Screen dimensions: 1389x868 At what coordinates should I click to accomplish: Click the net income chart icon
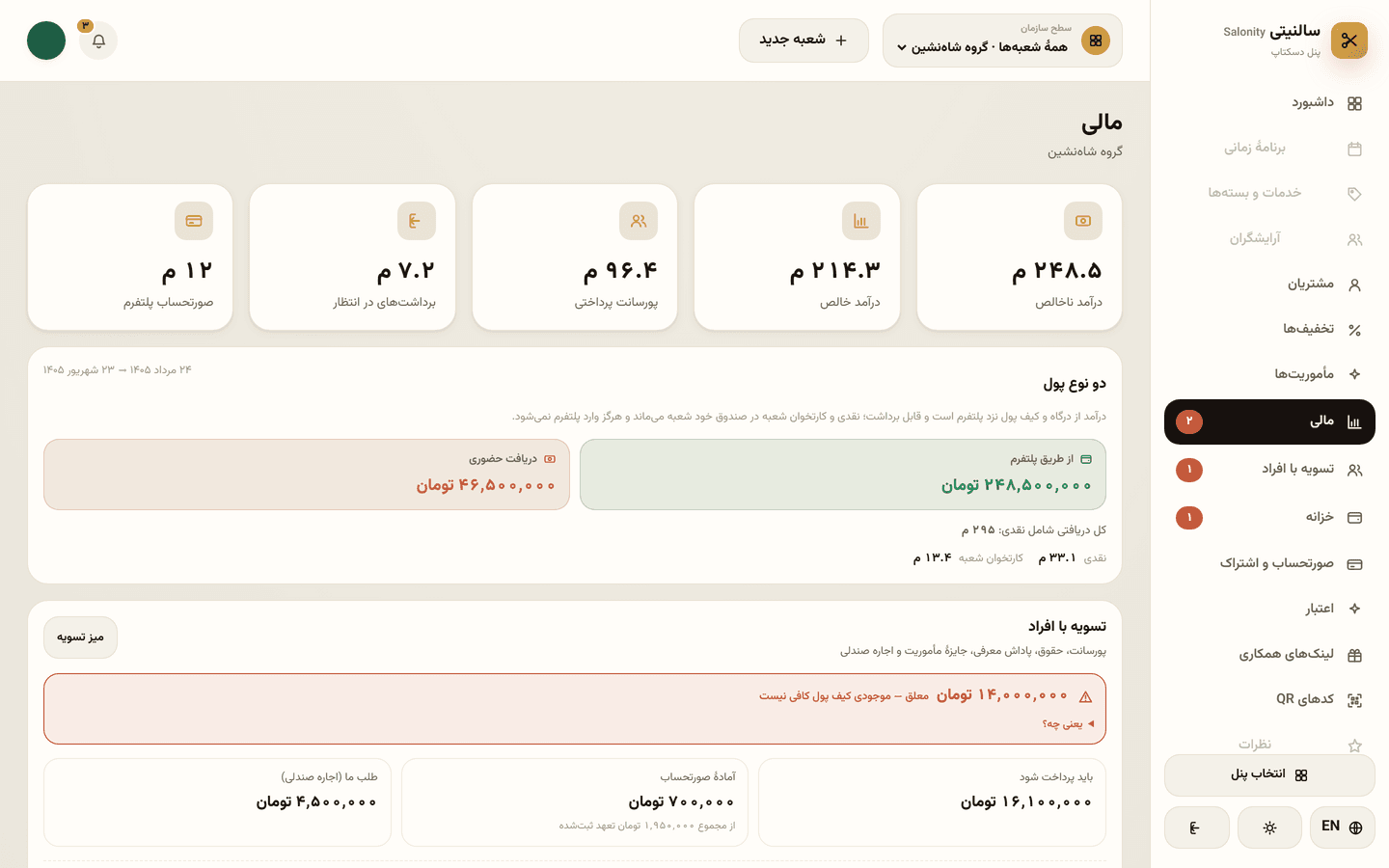[x=860, y=221]
